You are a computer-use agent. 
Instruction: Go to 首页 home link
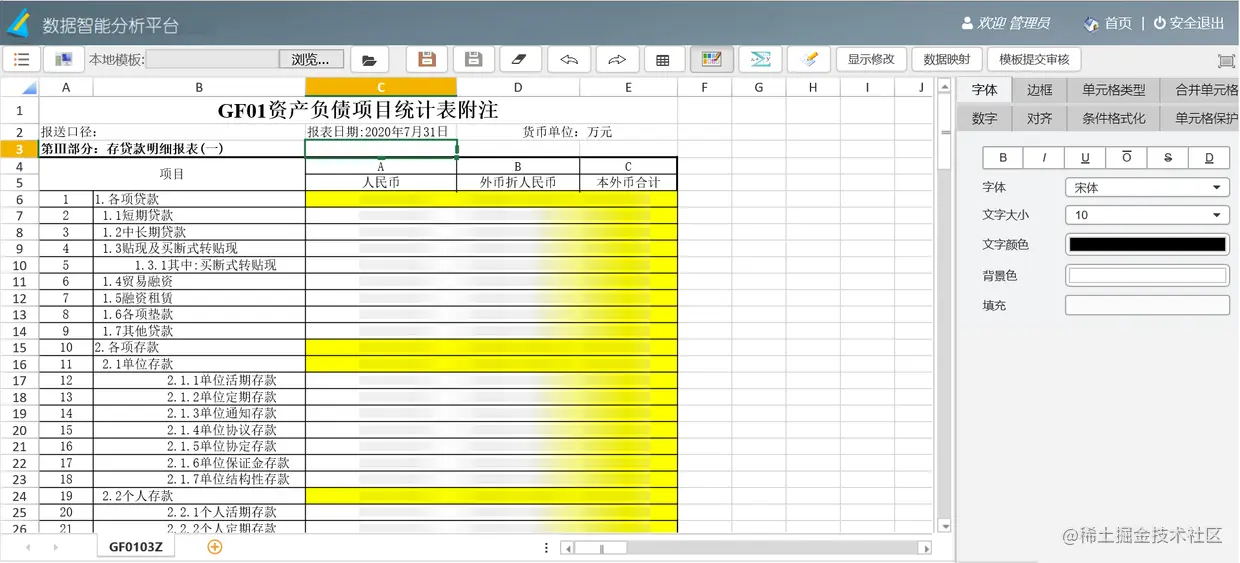click(x=1108, y=23)
